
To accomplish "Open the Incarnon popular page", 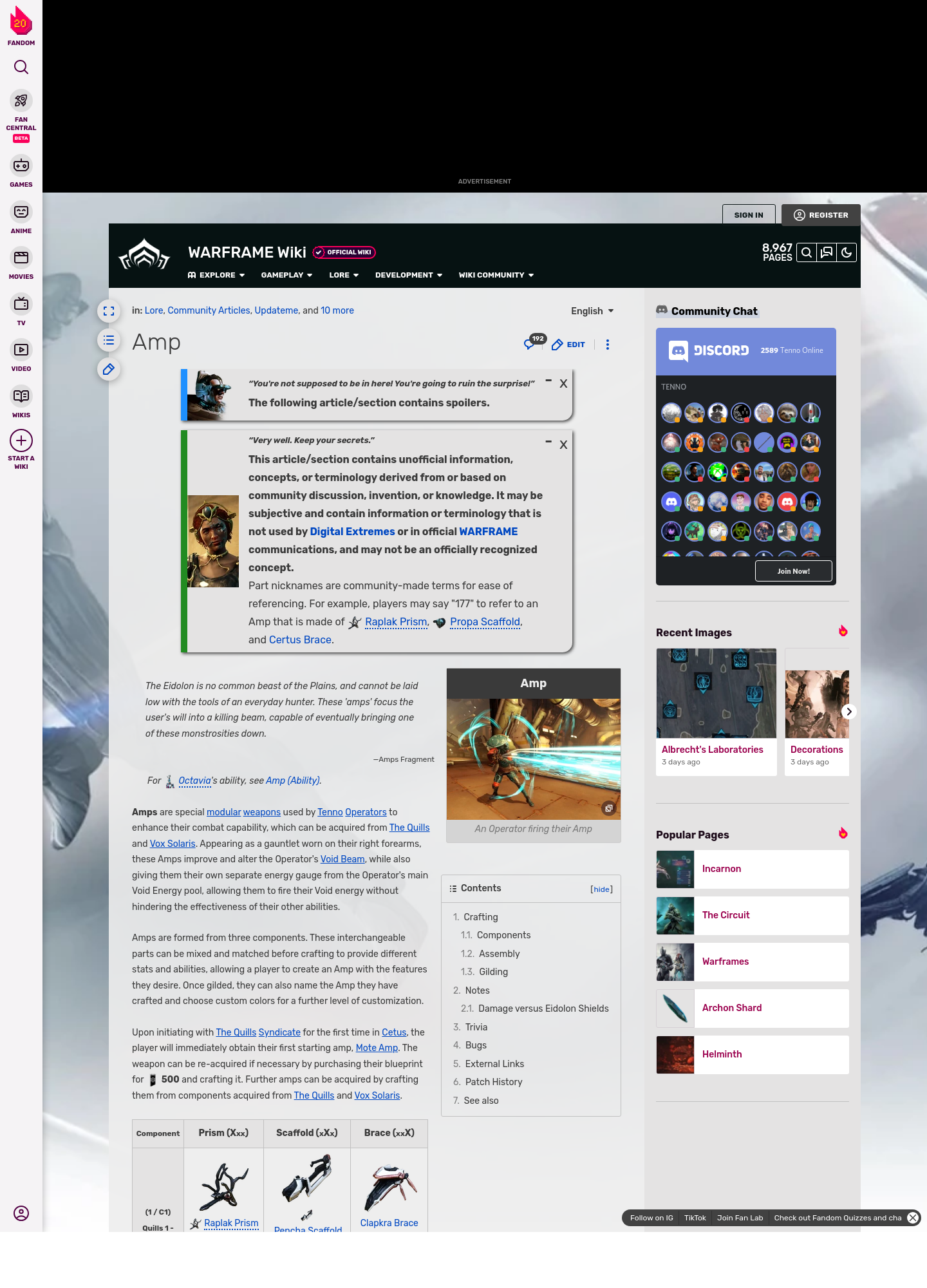I will (753, 869).
